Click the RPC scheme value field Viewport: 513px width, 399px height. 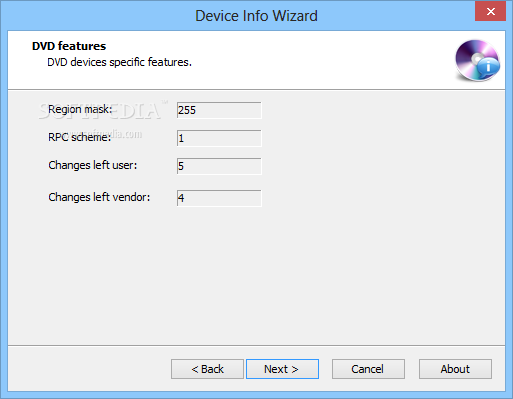click(x=219, y=138)
